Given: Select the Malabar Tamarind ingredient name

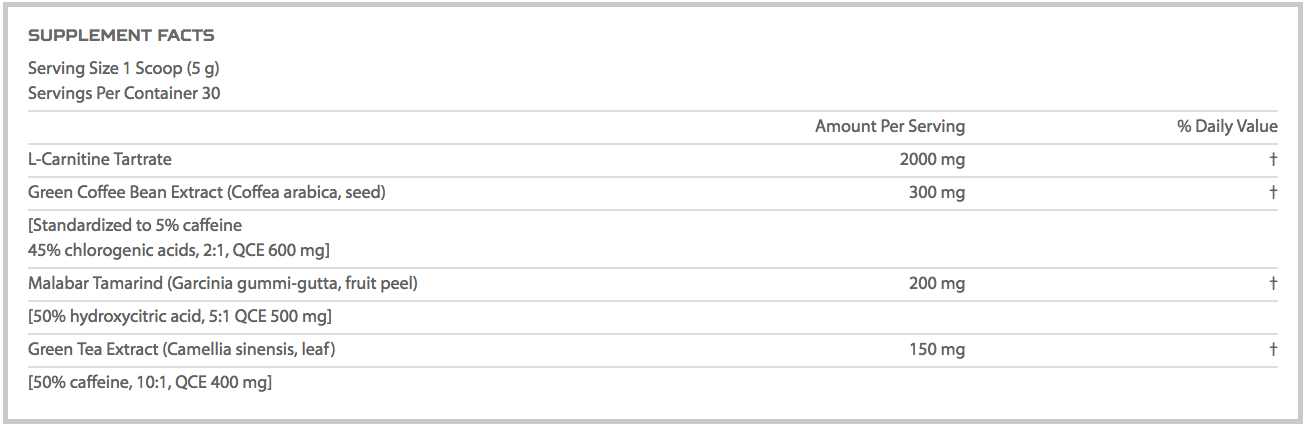Looking at the screenshot, I should coord(222,283).
